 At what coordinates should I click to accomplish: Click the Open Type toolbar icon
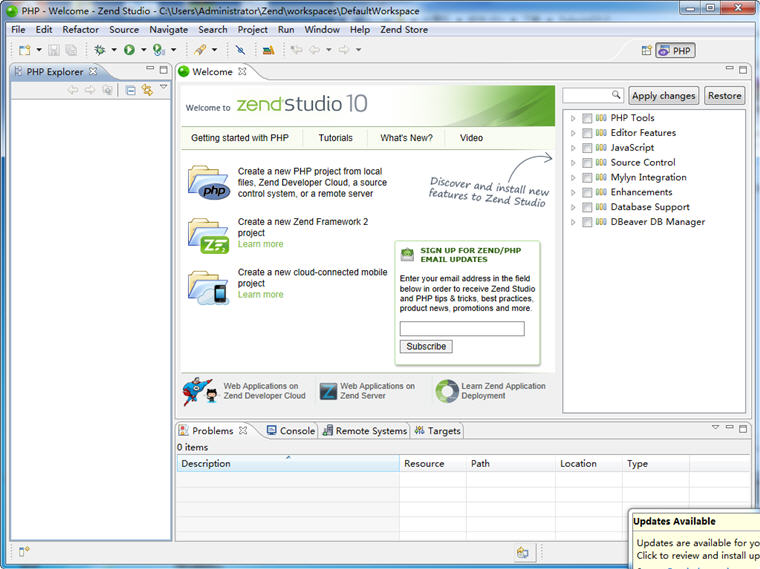tap(268, 50)
